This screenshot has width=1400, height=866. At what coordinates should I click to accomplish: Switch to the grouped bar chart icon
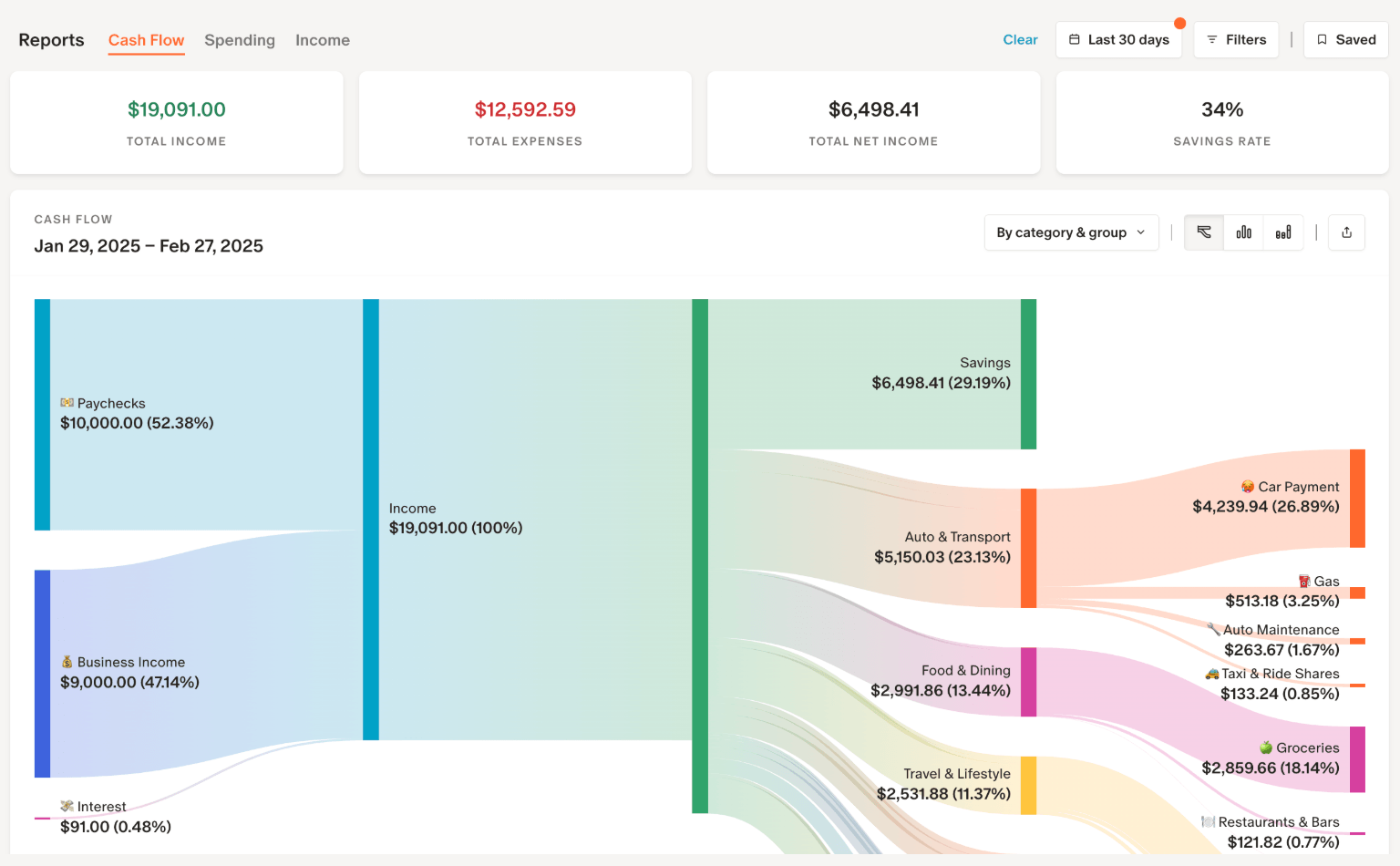(x=1243, y=232)
